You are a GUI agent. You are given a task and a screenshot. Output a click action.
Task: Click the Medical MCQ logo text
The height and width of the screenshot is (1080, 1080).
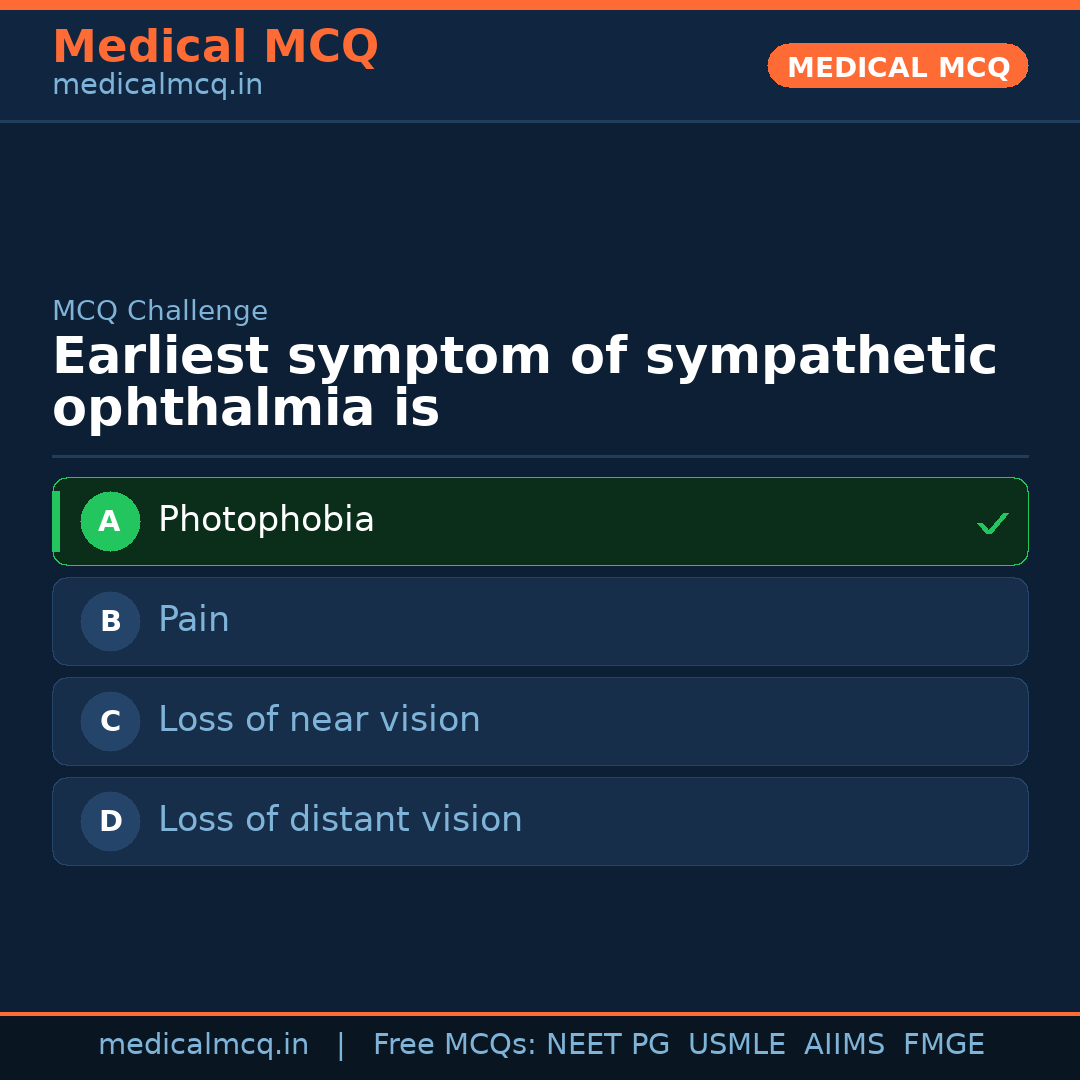pyautogui.click(x=215, y=46)
